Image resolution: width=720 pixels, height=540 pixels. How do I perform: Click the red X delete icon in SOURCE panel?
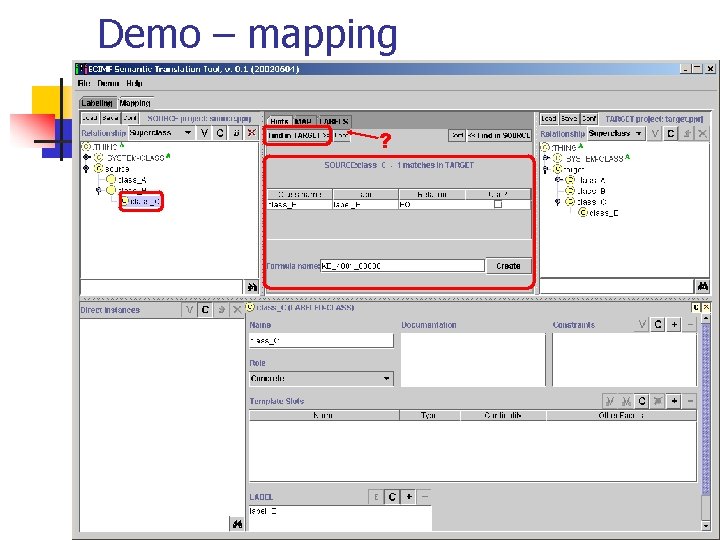coord(251,133)
